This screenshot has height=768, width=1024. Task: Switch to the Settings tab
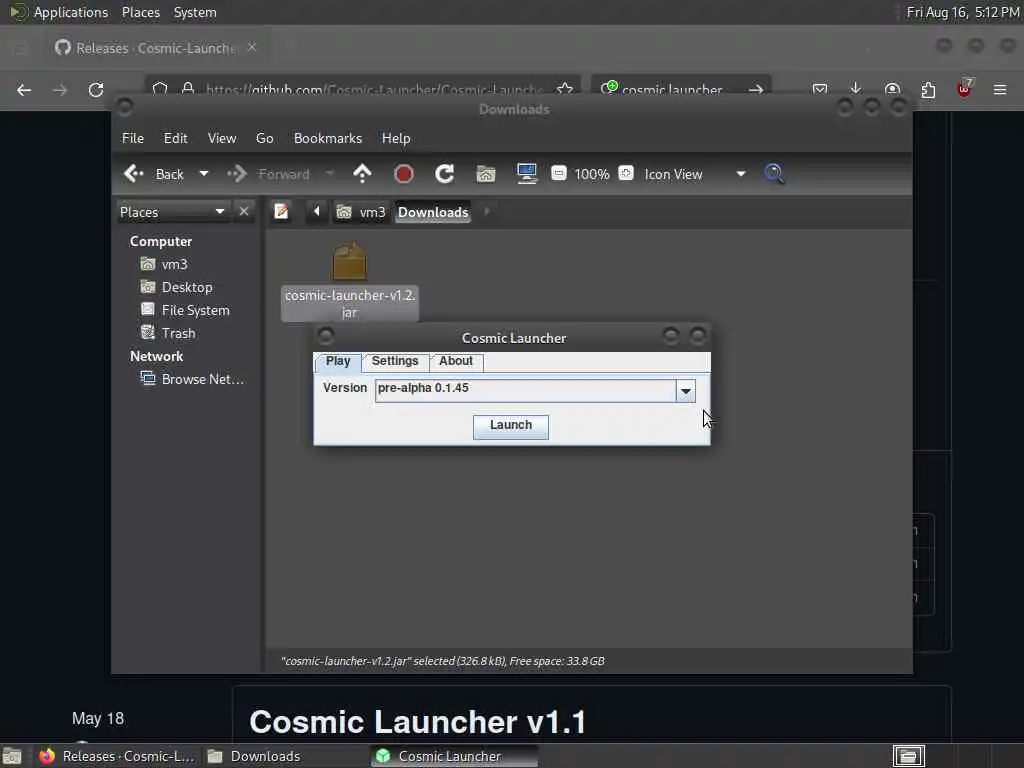[x=394, y=361]
